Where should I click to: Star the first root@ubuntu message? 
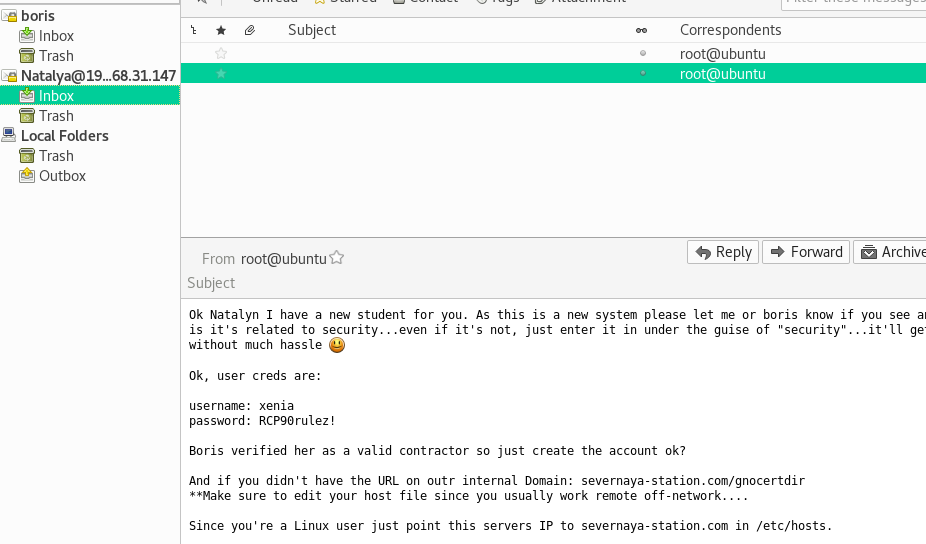pyautogui.click(x=221, y=53)
